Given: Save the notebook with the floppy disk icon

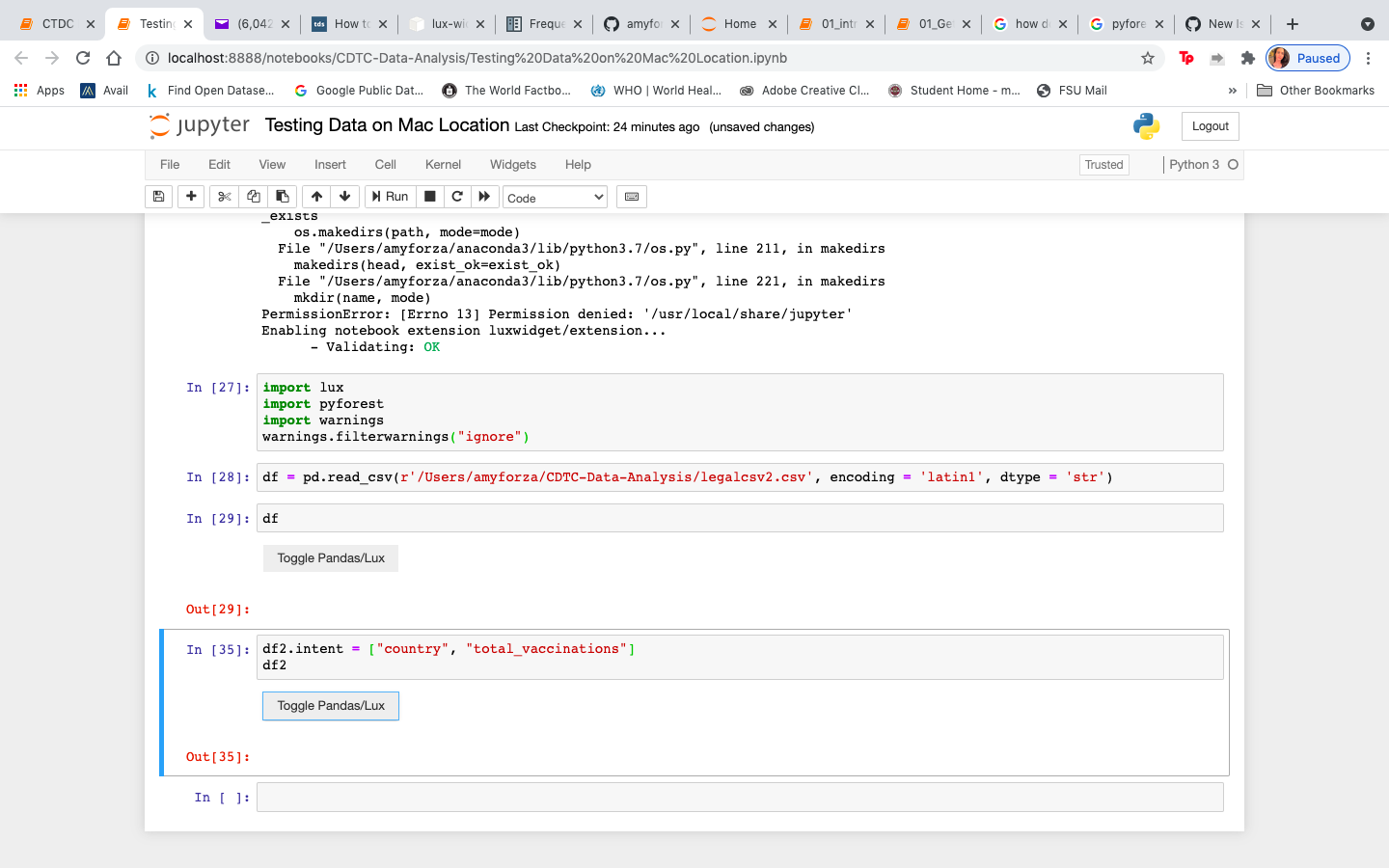Looking at the screenshot, I should (158, 197).
